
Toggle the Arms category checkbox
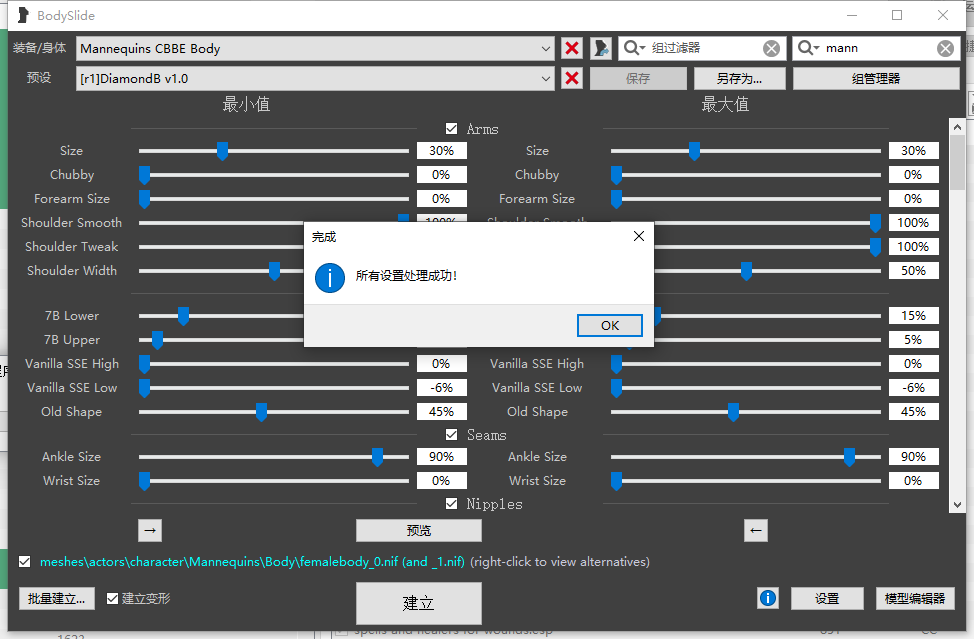click(x=452, y=129)
